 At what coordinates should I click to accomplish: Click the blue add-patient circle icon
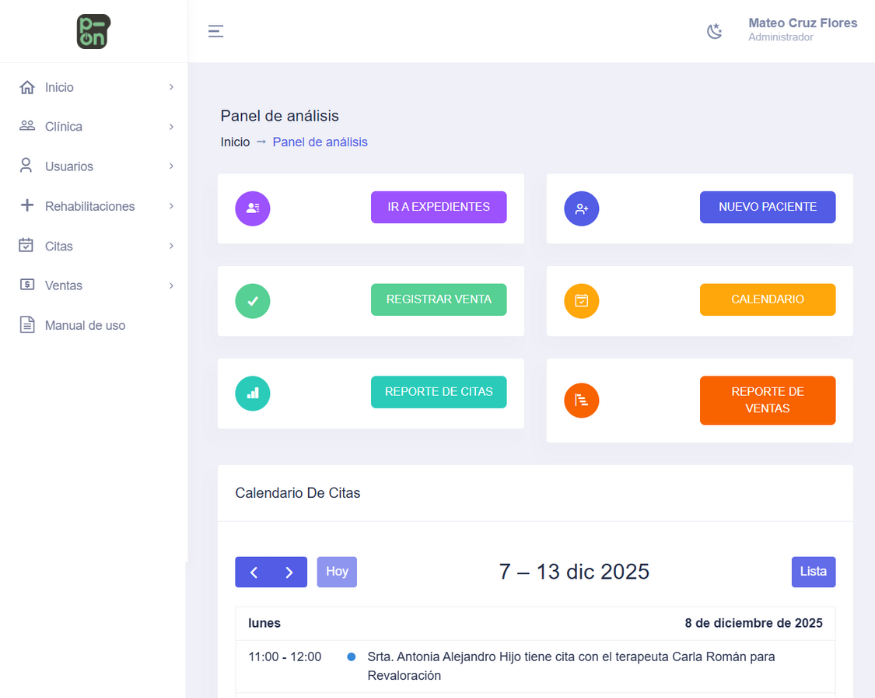(581, 208)
